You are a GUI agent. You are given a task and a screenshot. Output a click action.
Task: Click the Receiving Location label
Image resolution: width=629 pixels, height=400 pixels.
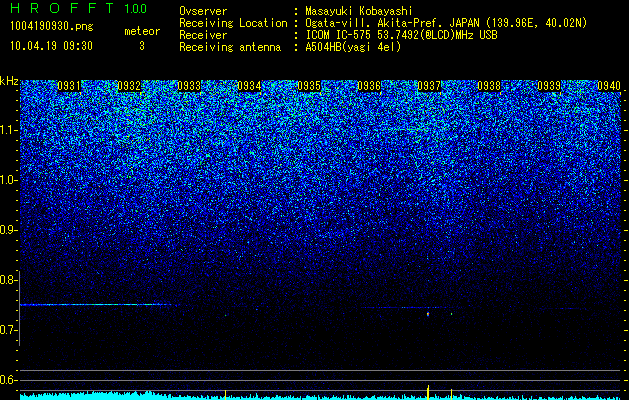(233, 23)
